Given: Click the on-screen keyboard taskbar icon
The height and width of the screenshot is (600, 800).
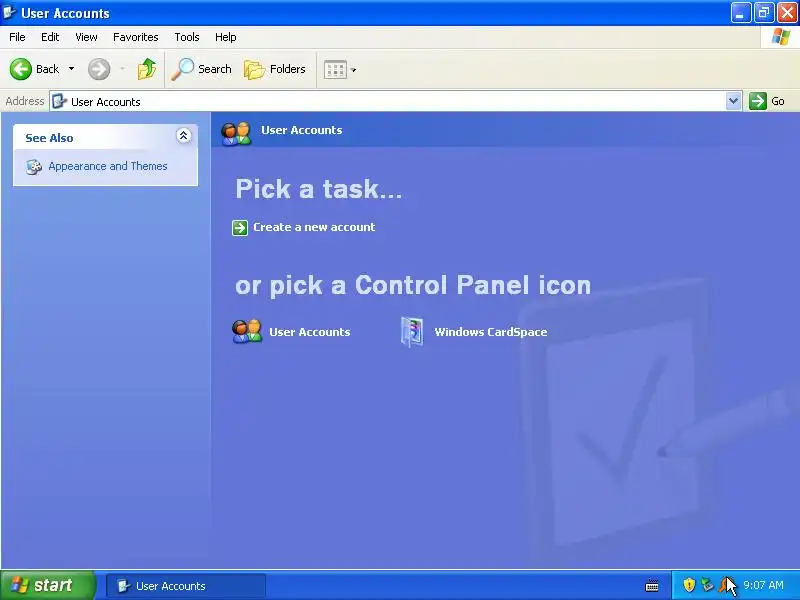Looking at the screenshot, I should (652, 585).
